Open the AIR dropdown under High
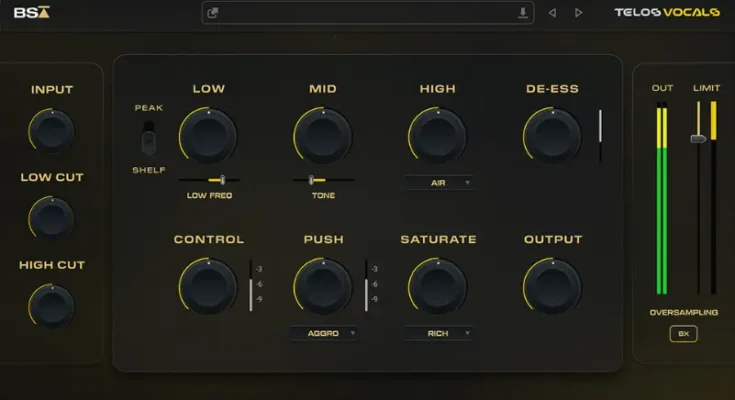The height and width of the screenshot is (400, 735). point(438,183)
